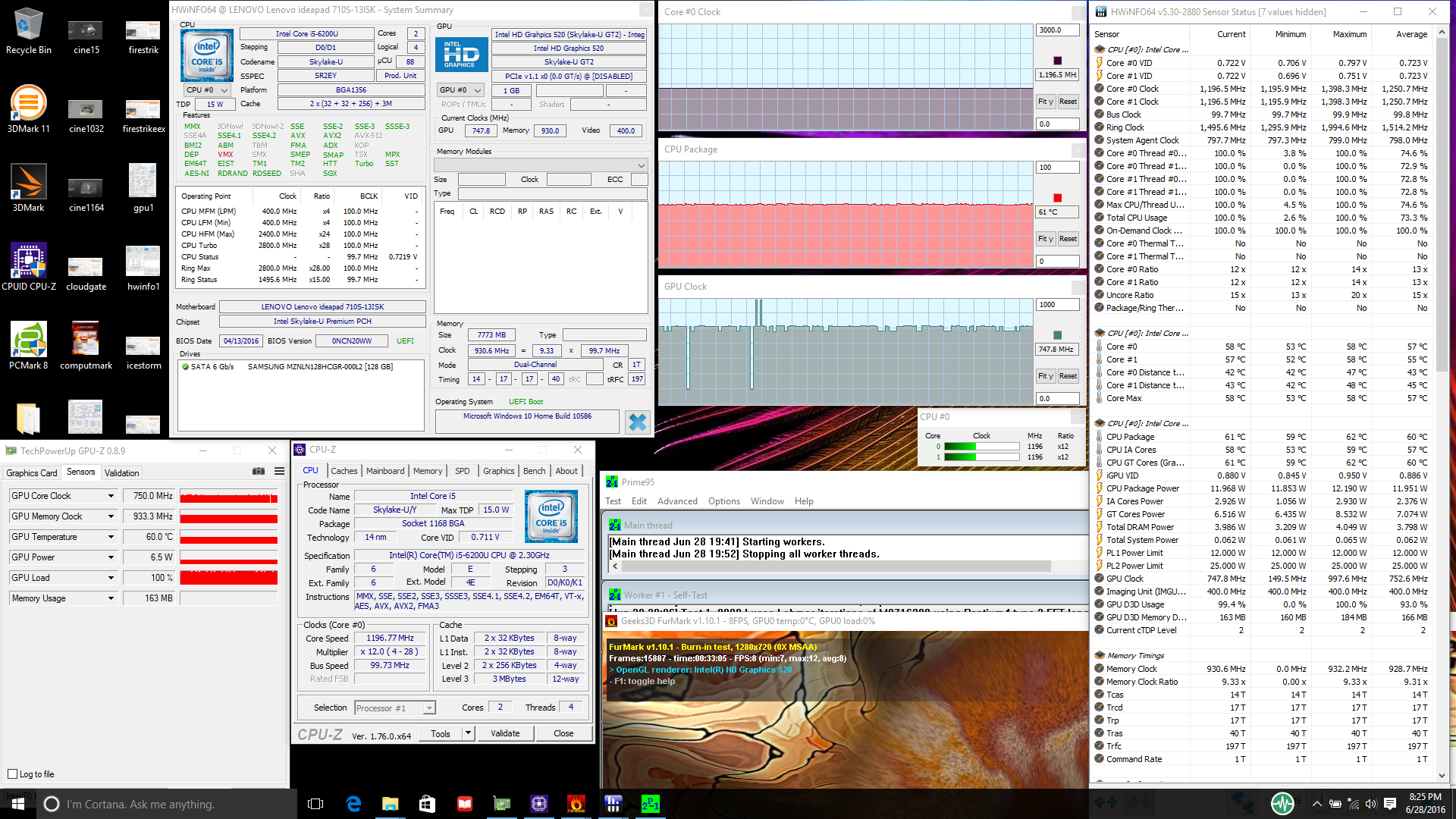Open Prime95 Test menu

pos(613,501)
